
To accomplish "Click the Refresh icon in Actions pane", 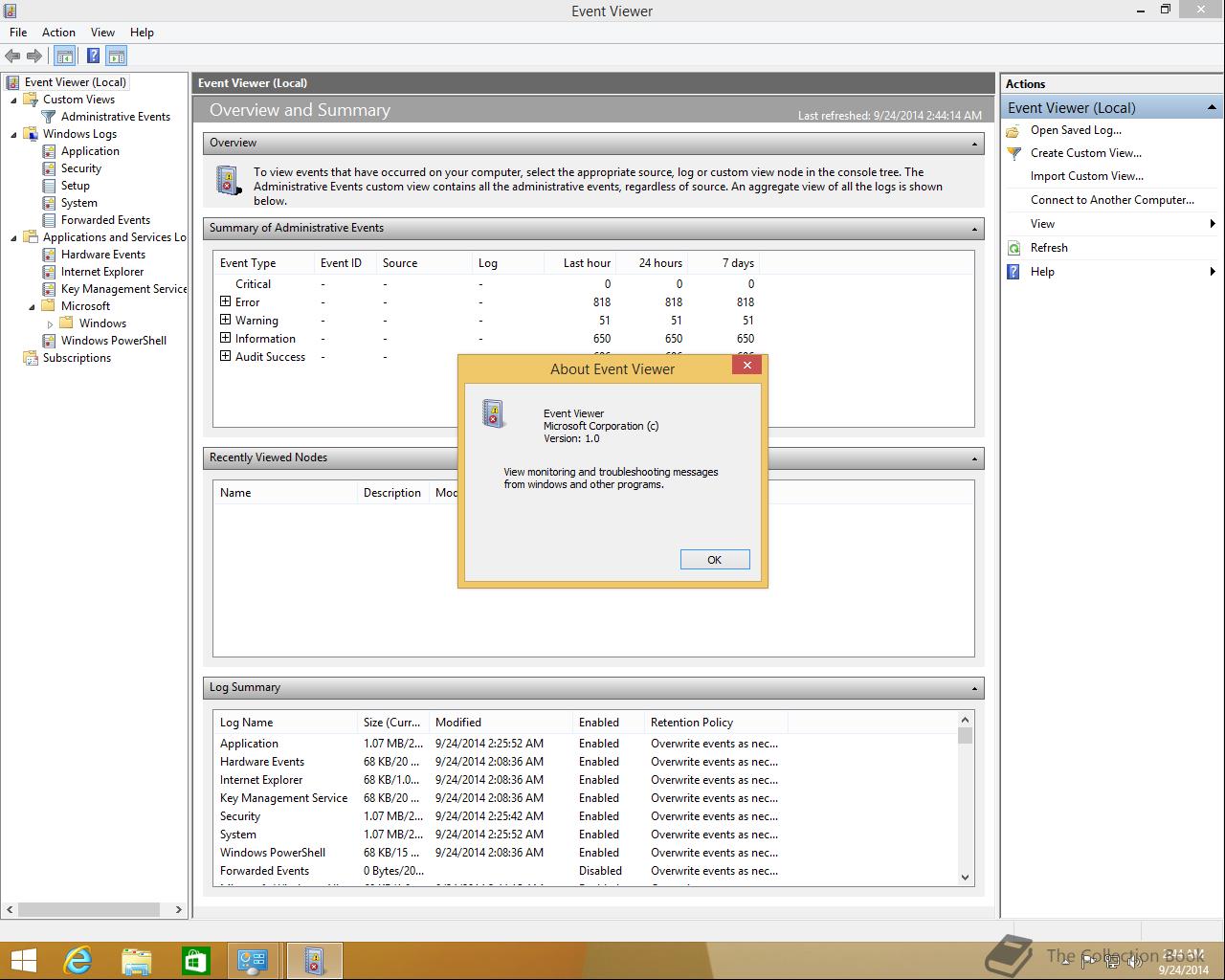I will click(1014, 248).
